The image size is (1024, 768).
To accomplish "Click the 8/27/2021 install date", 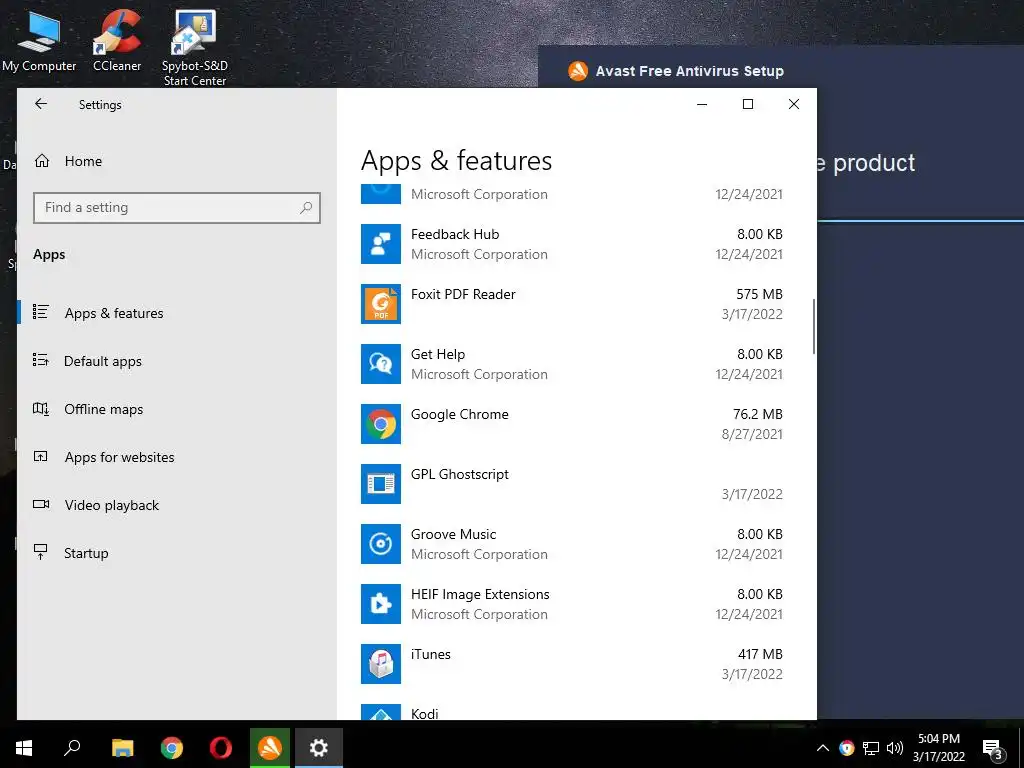I will pyautogui.click(x=752, y=434).
